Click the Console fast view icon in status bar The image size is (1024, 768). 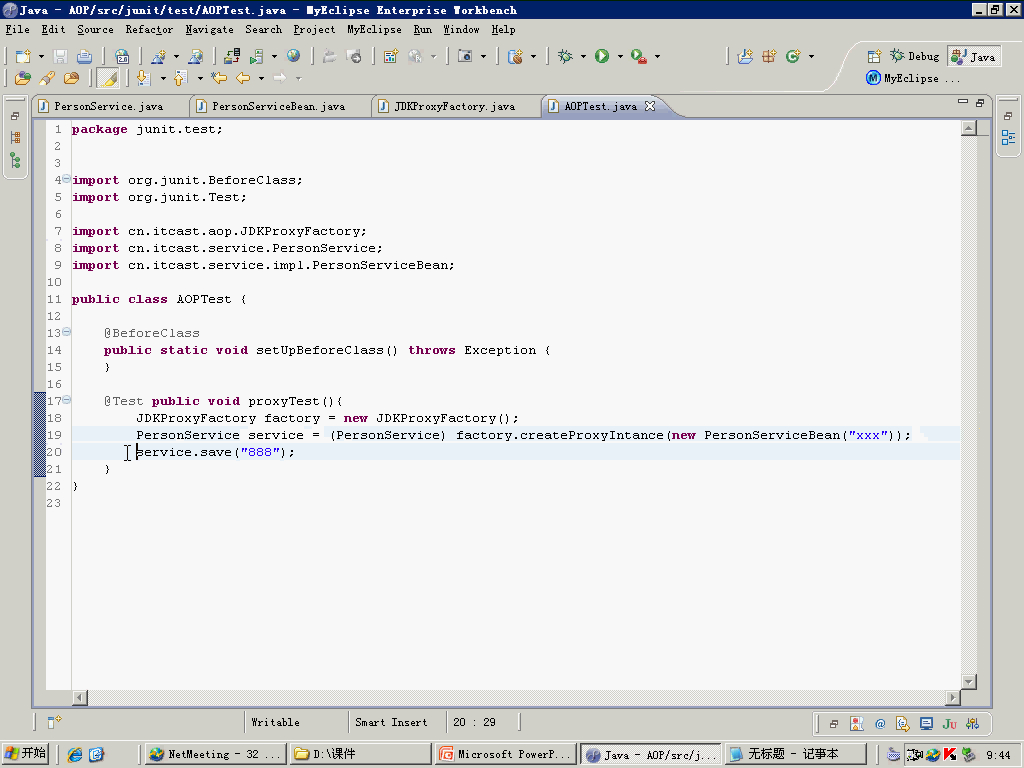point(926,724)
